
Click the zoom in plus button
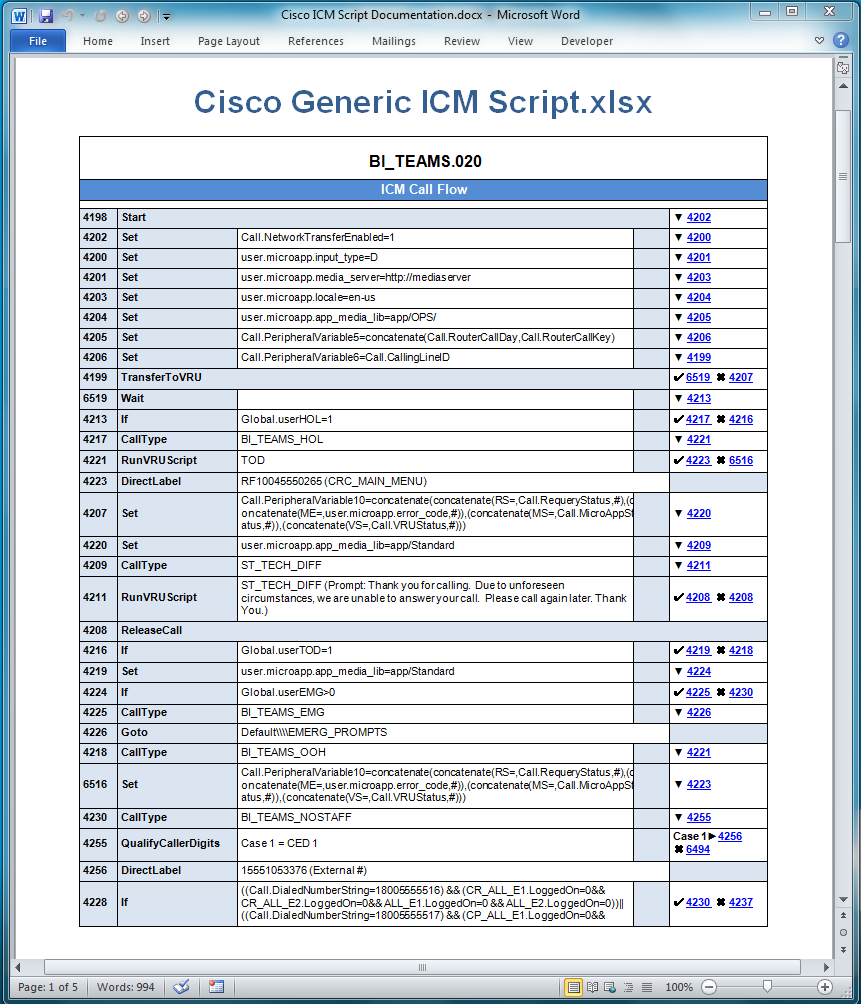click(825, 987)
